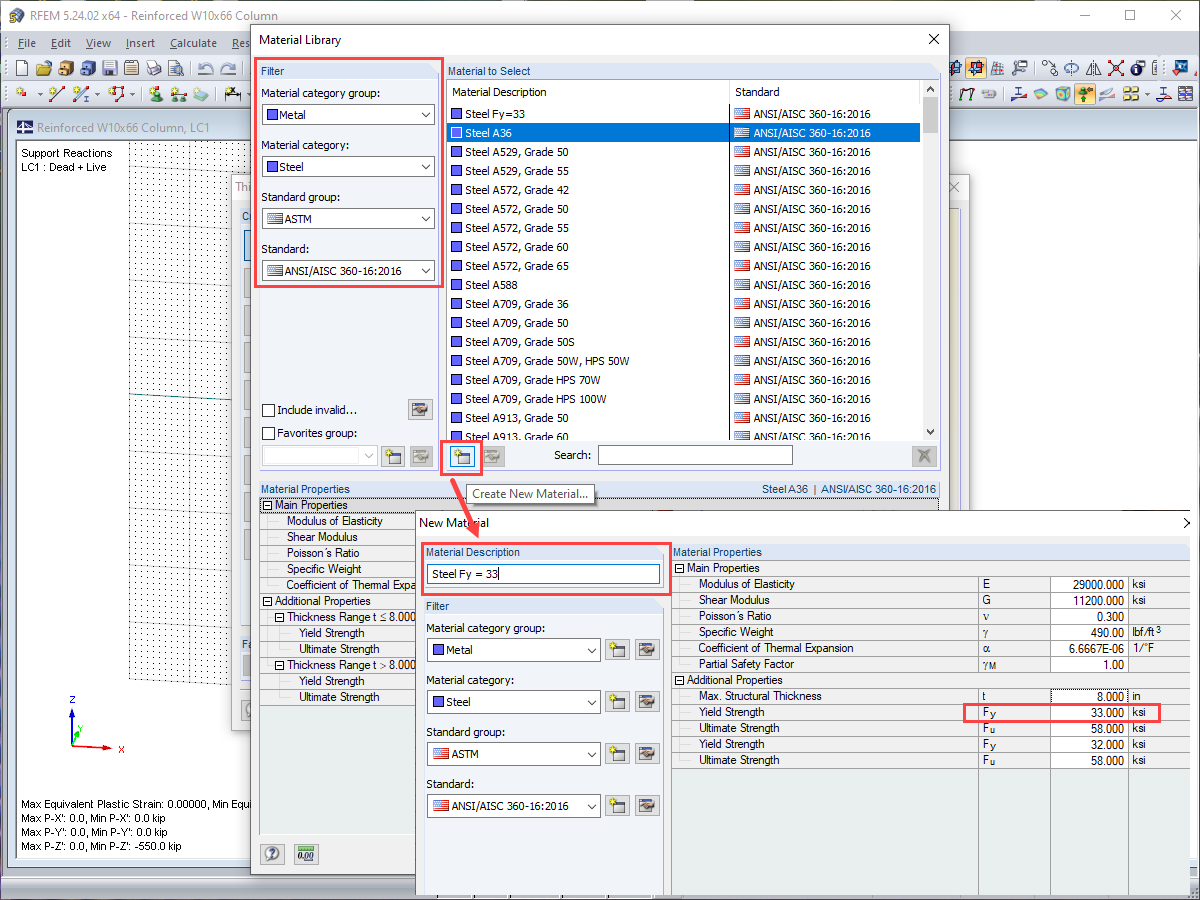Click the Print Preview magnifier icon
Screen dimensions: 1200x900
click(x=176, y=68)
